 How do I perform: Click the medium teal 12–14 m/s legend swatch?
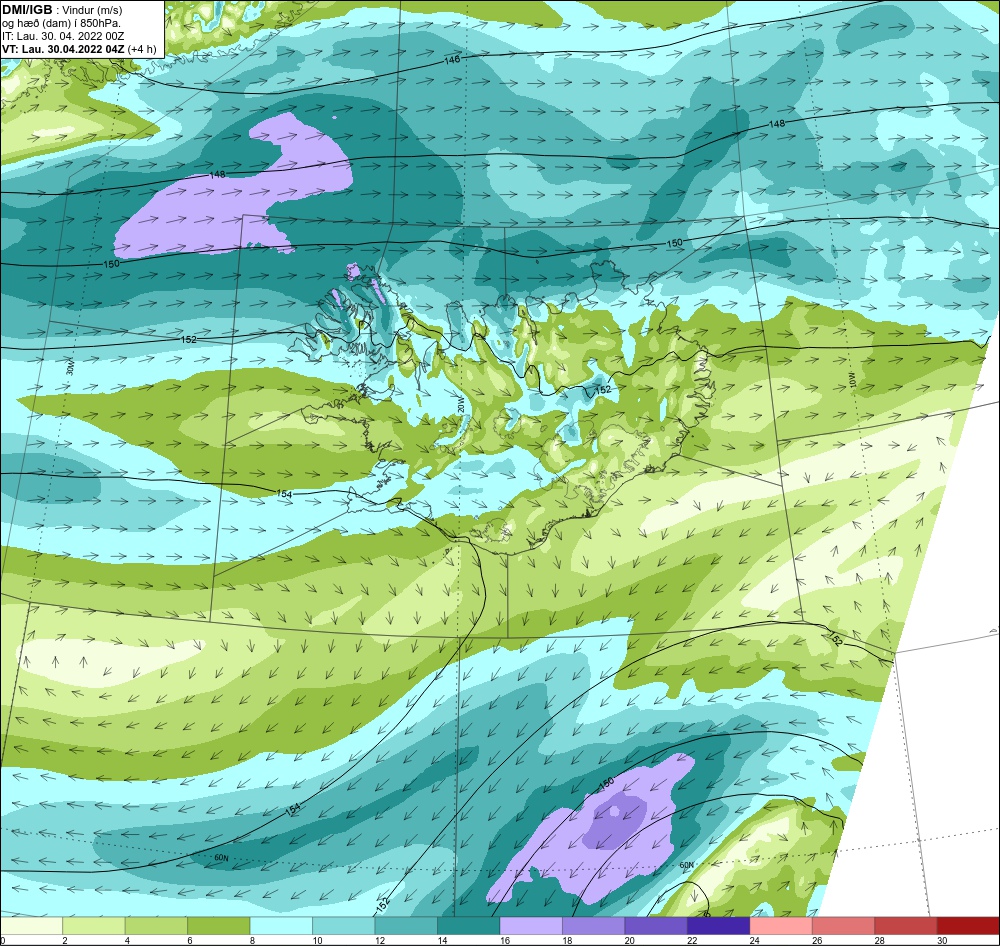click(406, 926)
